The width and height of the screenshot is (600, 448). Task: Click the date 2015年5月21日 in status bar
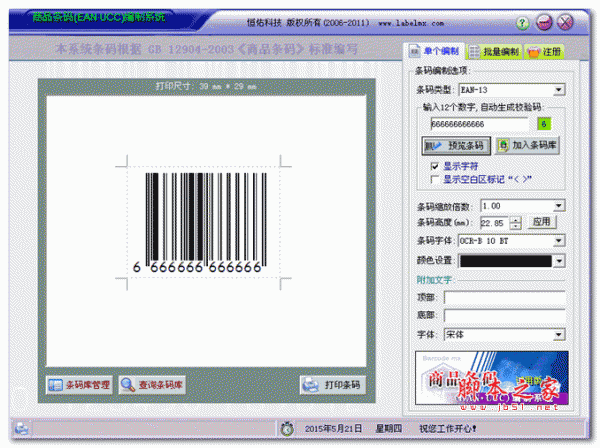coord(333,429)
